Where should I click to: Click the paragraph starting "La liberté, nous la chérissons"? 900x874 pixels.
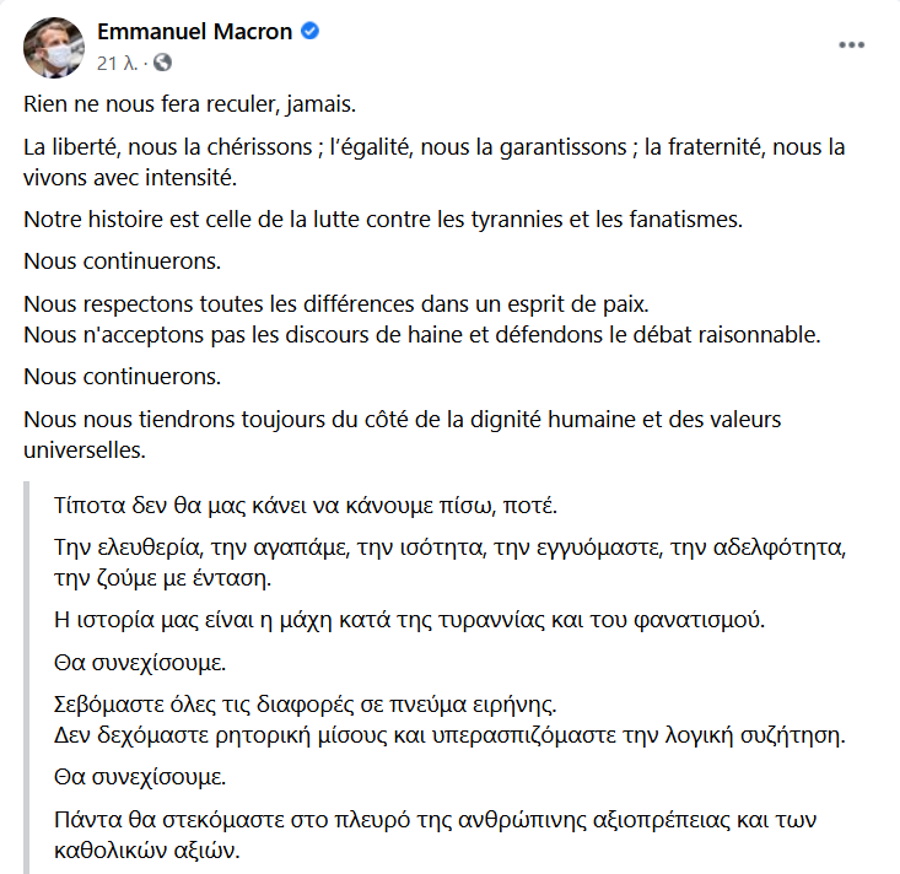point(434,161)
